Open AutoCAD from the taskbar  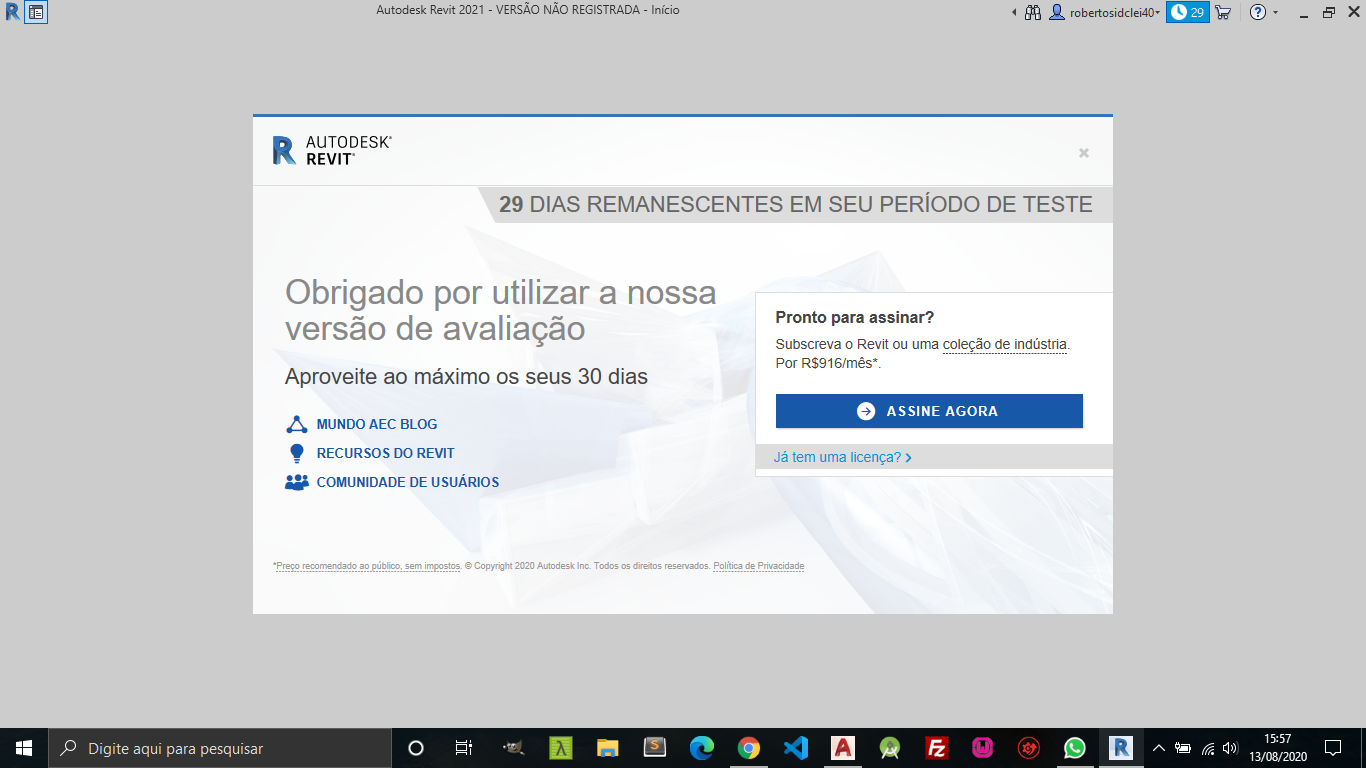tap(843, 748)
